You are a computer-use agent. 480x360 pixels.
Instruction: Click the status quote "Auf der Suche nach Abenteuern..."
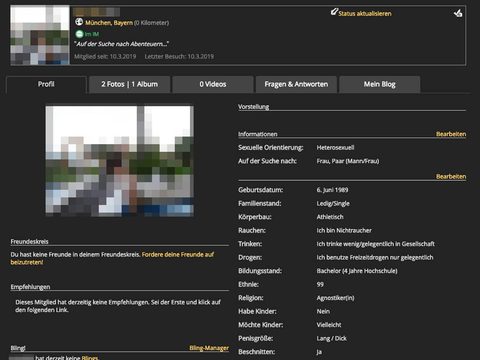point(121,44)
